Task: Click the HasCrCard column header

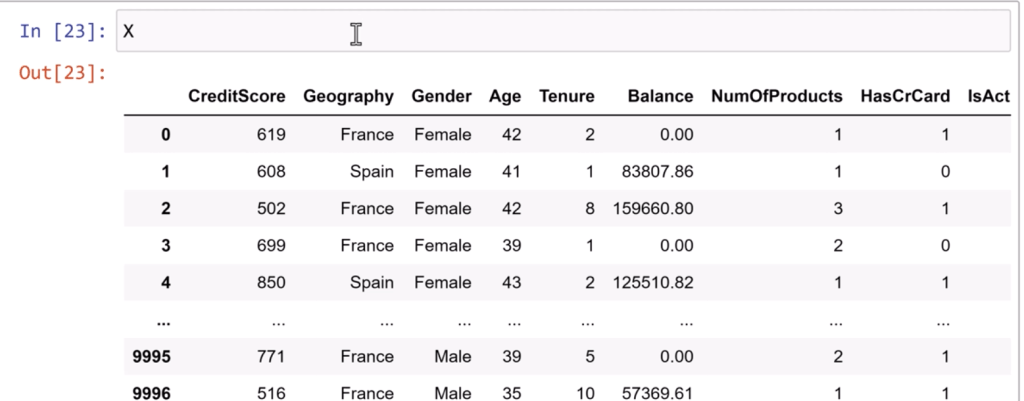Action: pos(904,97)
